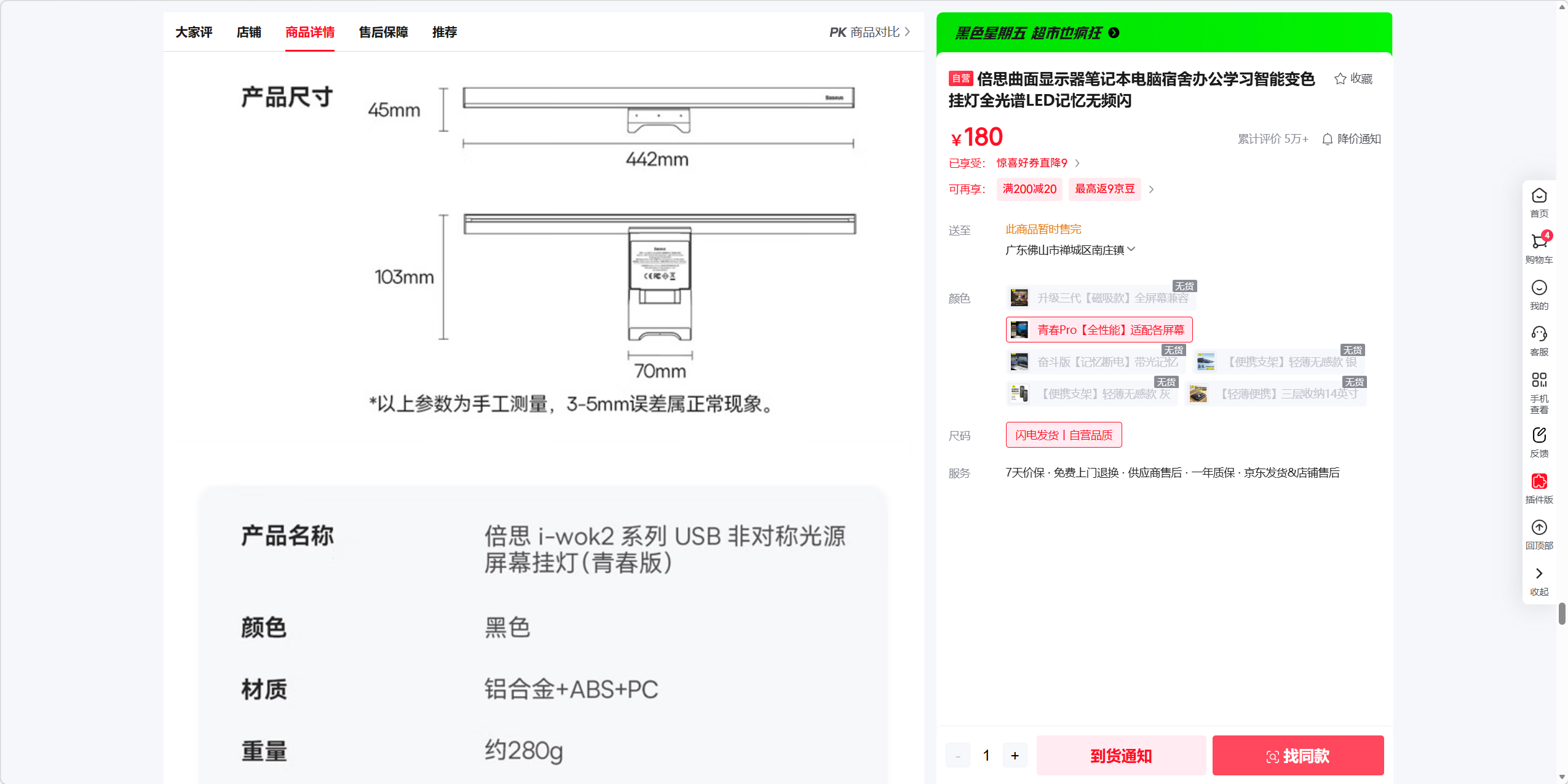Image resolution: width=1568 pixels, height=784 pixels.
Task: Switch to the 售后保障 tab
Action: [383, 32]
